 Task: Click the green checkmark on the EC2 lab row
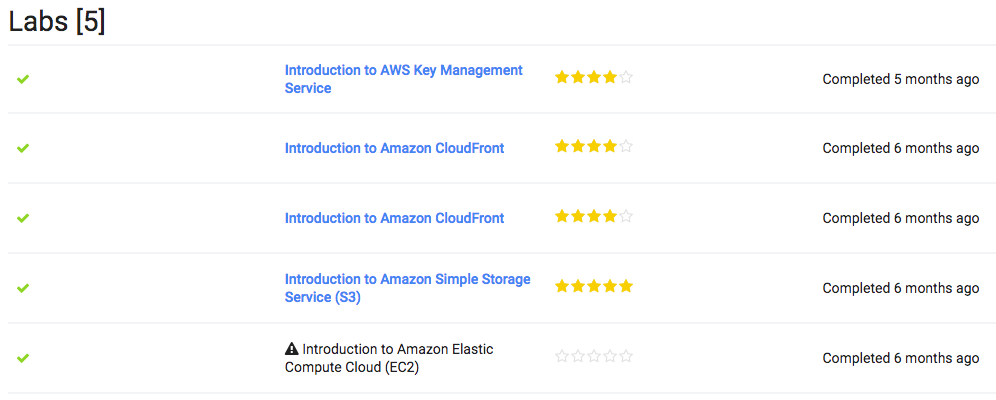pos(23,358)
